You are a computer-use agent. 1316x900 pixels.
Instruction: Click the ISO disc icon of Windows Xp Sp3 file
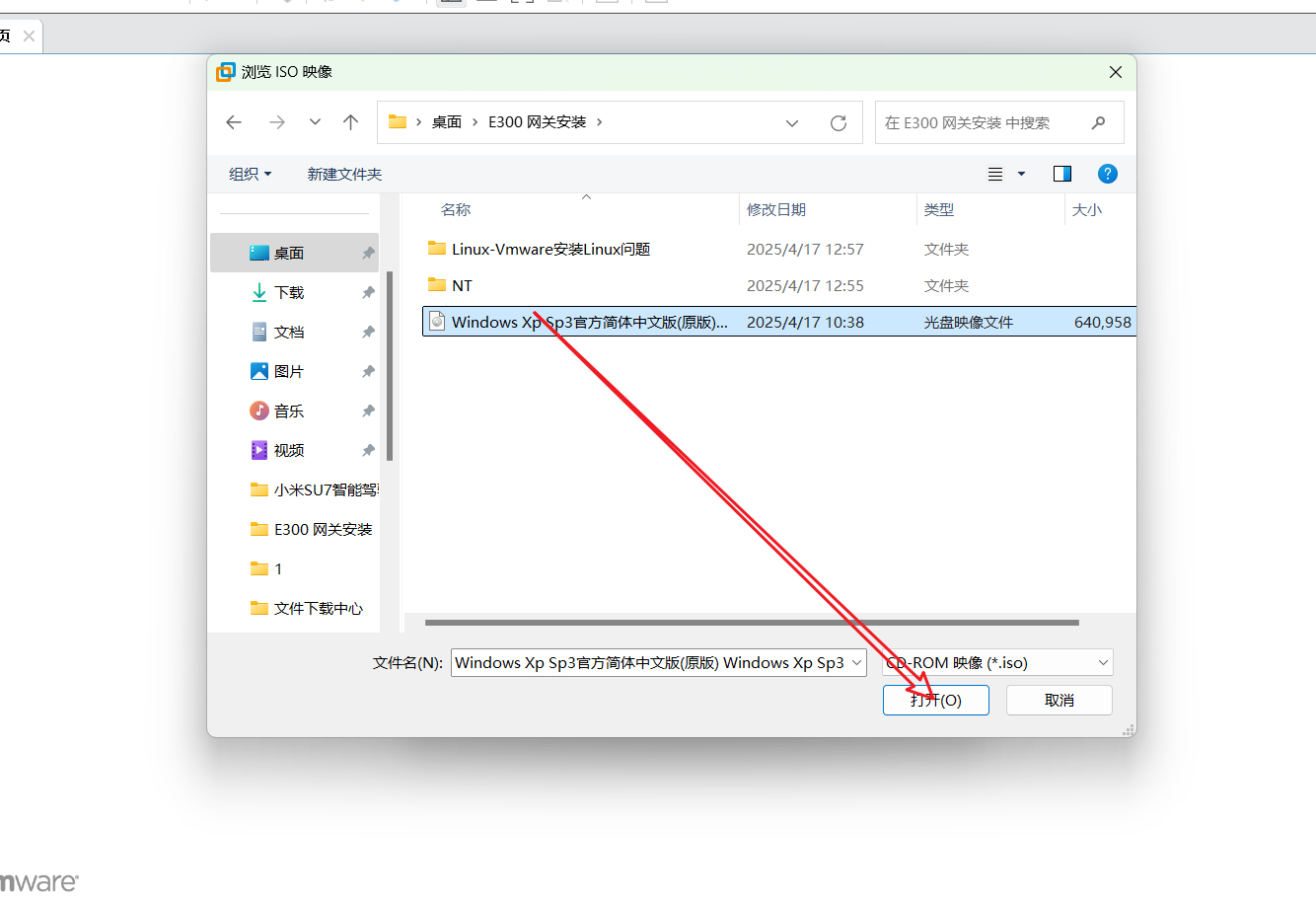[437, 321]
